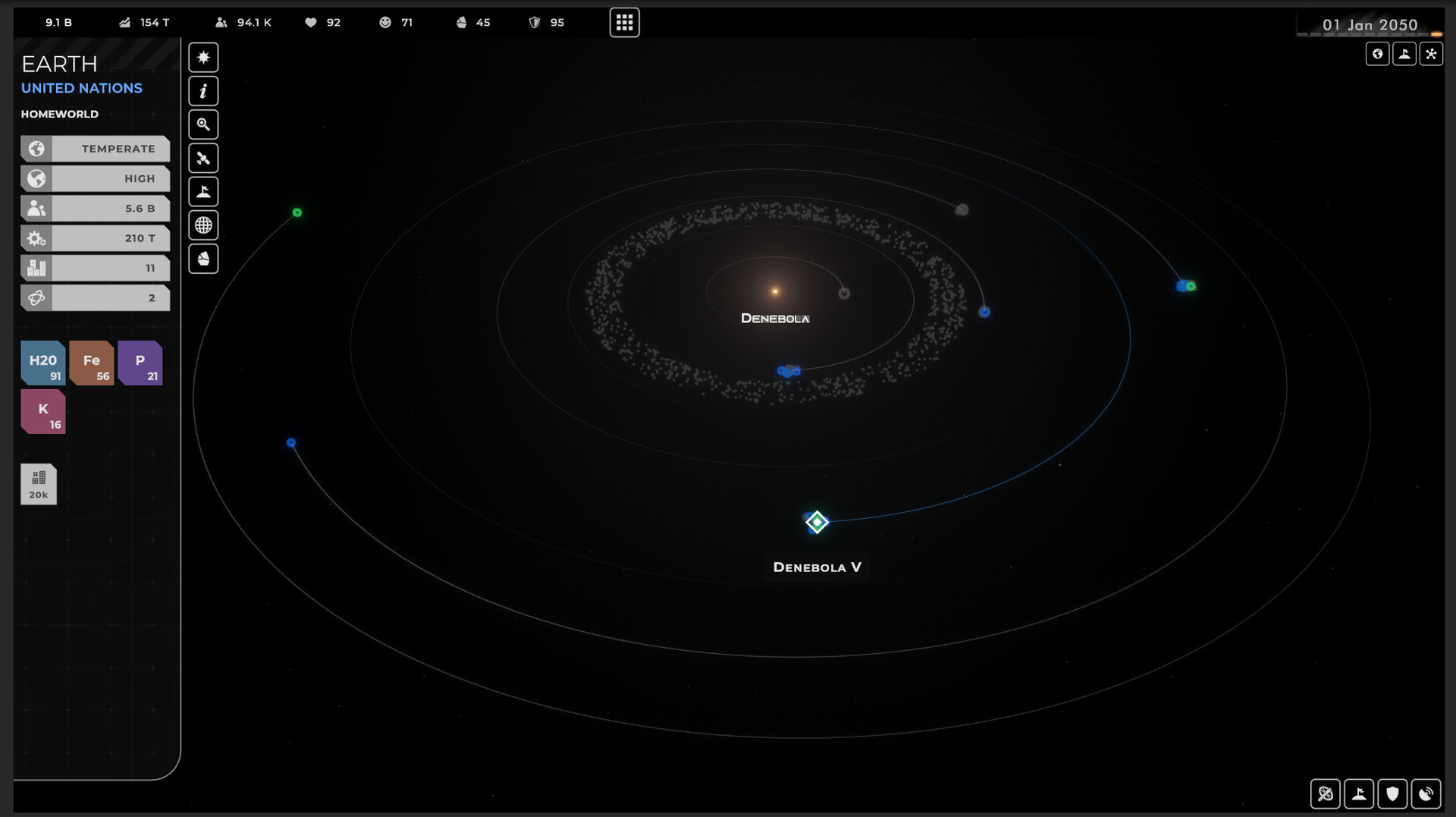Viewport: 1456px width, 817px height.
Task: Click the 20k buildings tile in left panel
Action: point(38,483)
